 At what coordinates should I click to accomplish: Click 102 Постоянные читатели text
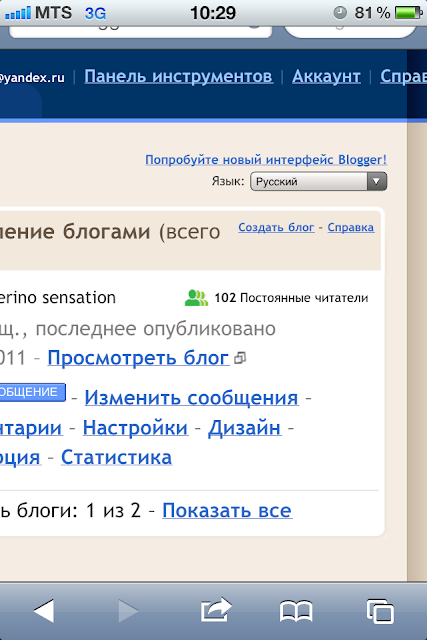(291, 298)
